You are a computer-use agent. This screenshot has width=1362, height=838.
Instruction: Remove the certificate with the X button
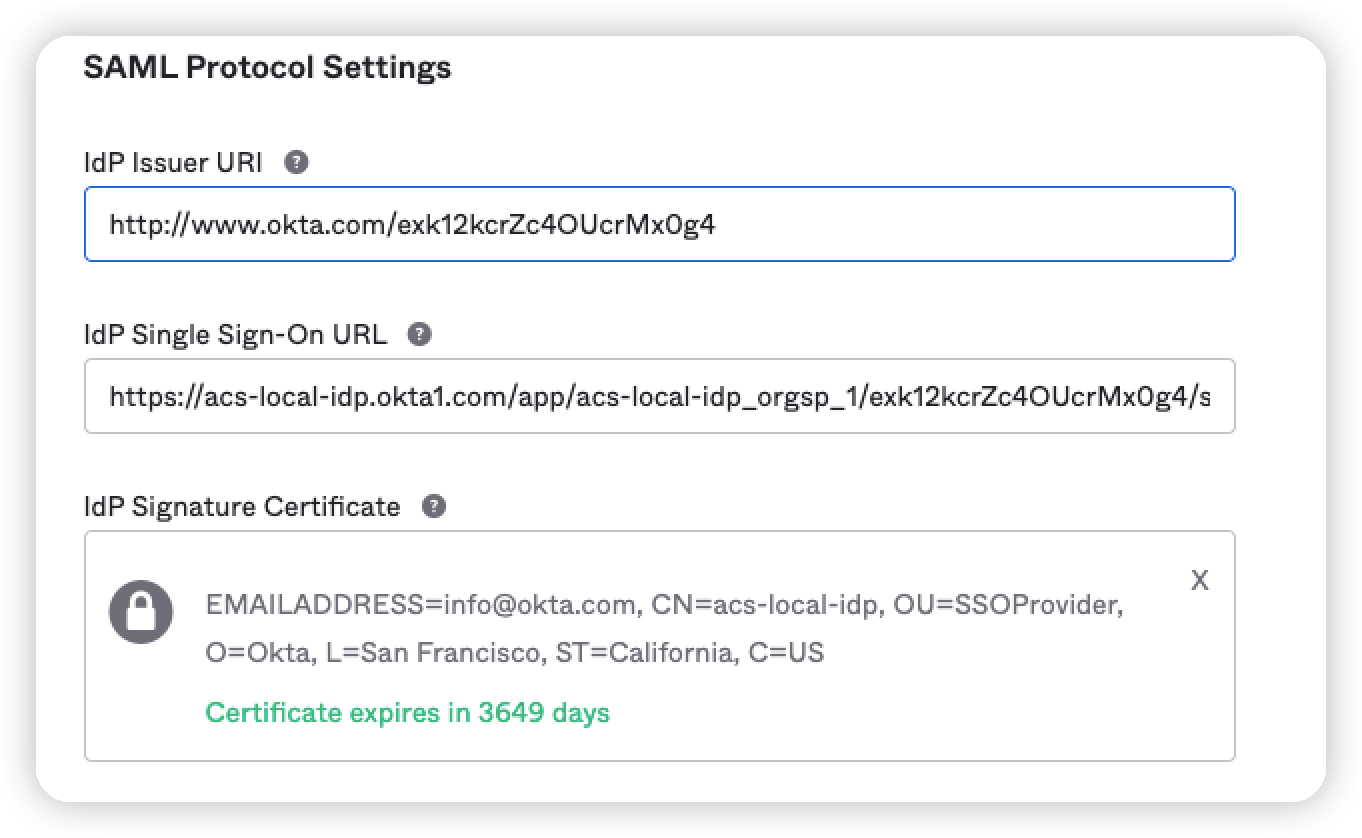pos(1199,580)
